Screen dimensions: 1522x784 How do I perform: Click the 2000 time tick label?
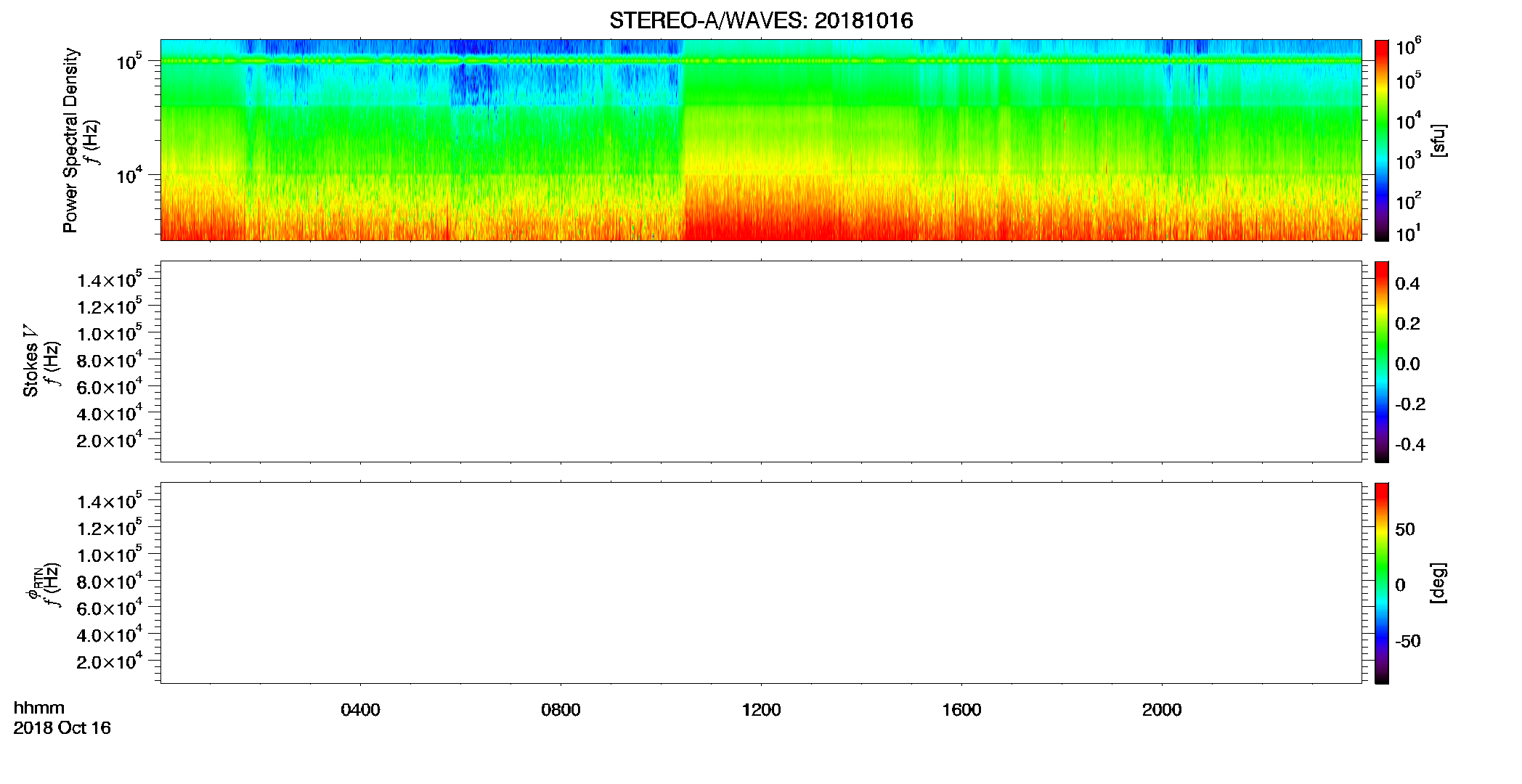(x=1162, y=710)
